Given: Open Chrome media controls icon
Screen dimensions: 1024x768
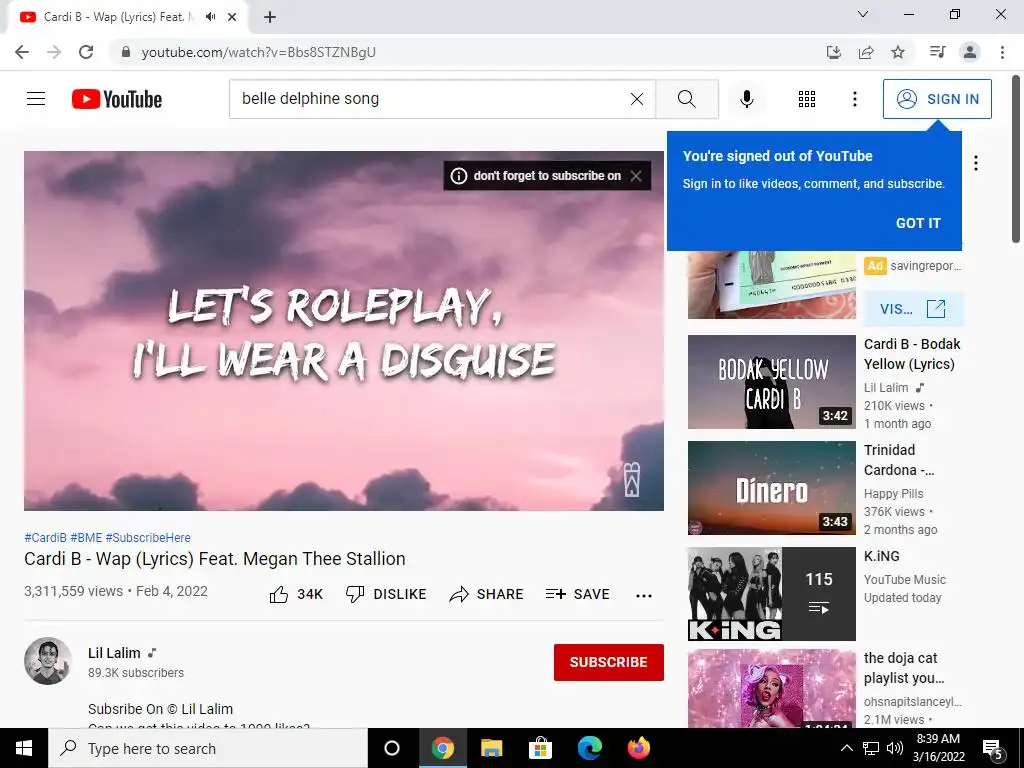Looking at the screenshot, I should click(x=938, y=52).
